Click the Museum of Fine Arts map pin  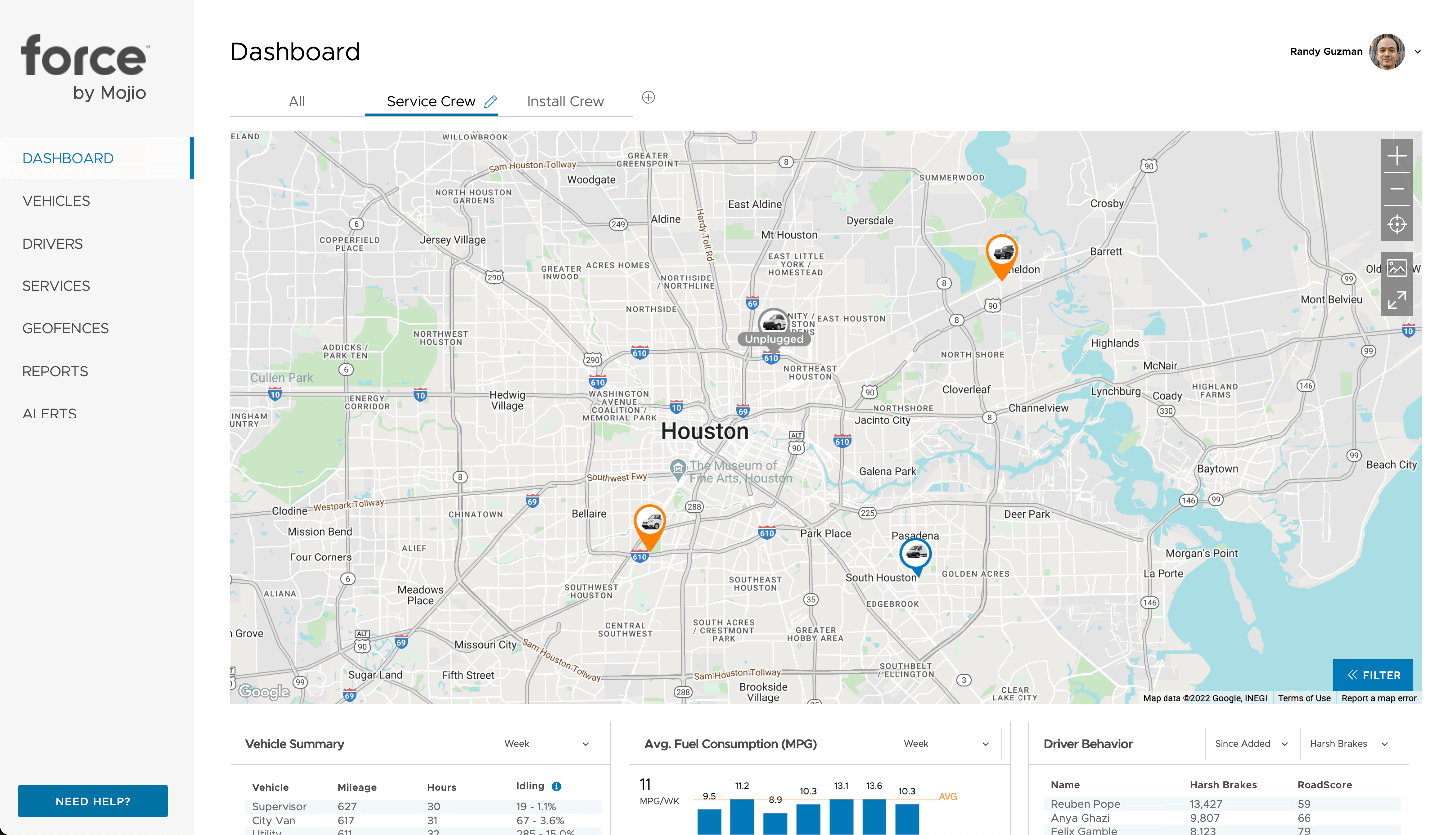click(x=678, y=469)
